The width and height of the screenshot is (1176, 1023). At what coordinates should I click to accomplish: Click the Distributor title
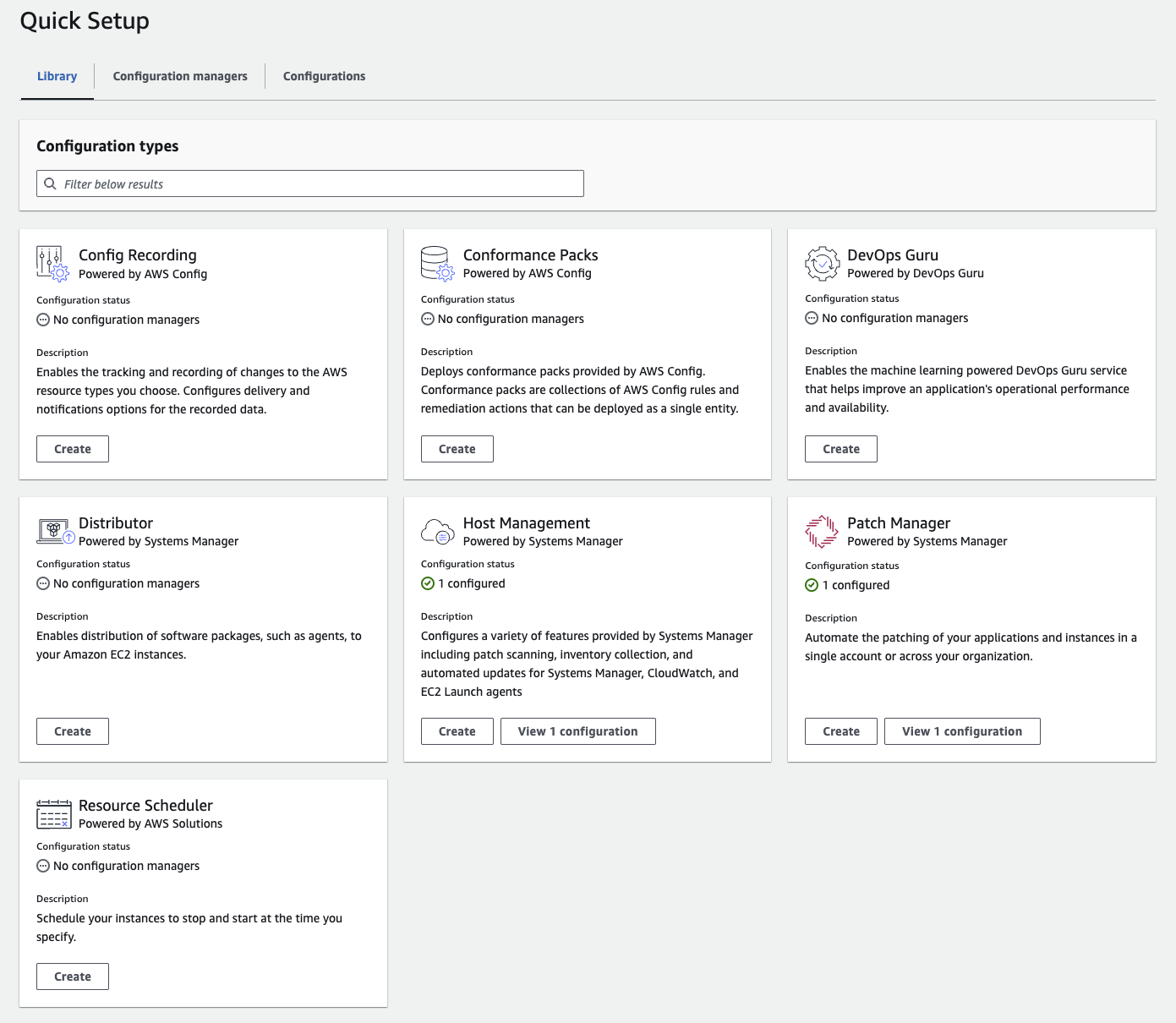[116, 523]
